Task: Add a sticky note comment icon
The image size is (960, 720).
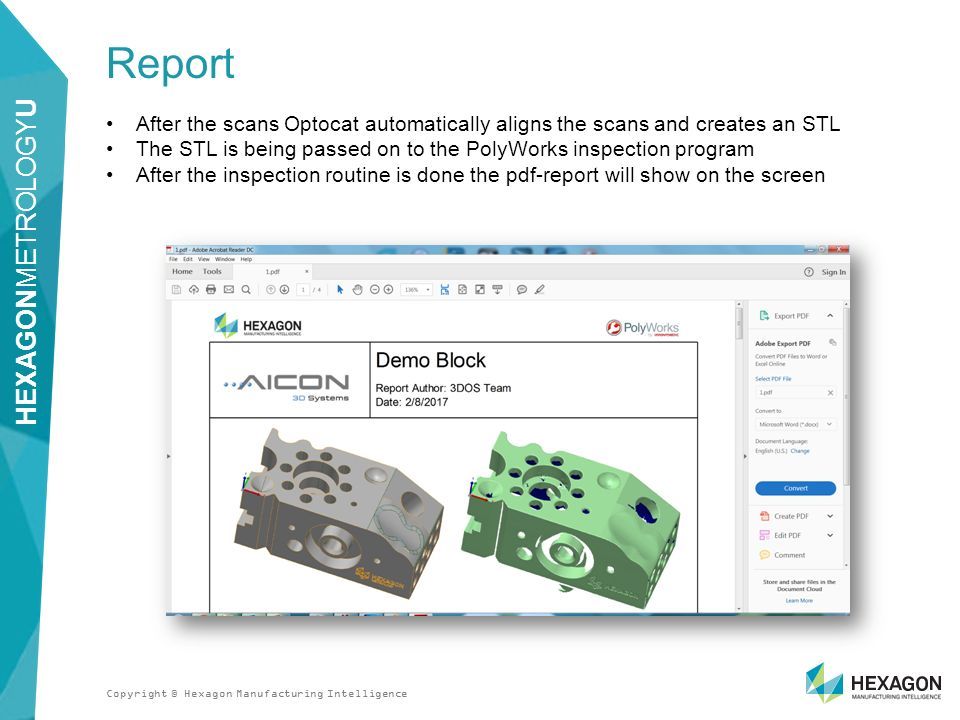Action: 522,290
